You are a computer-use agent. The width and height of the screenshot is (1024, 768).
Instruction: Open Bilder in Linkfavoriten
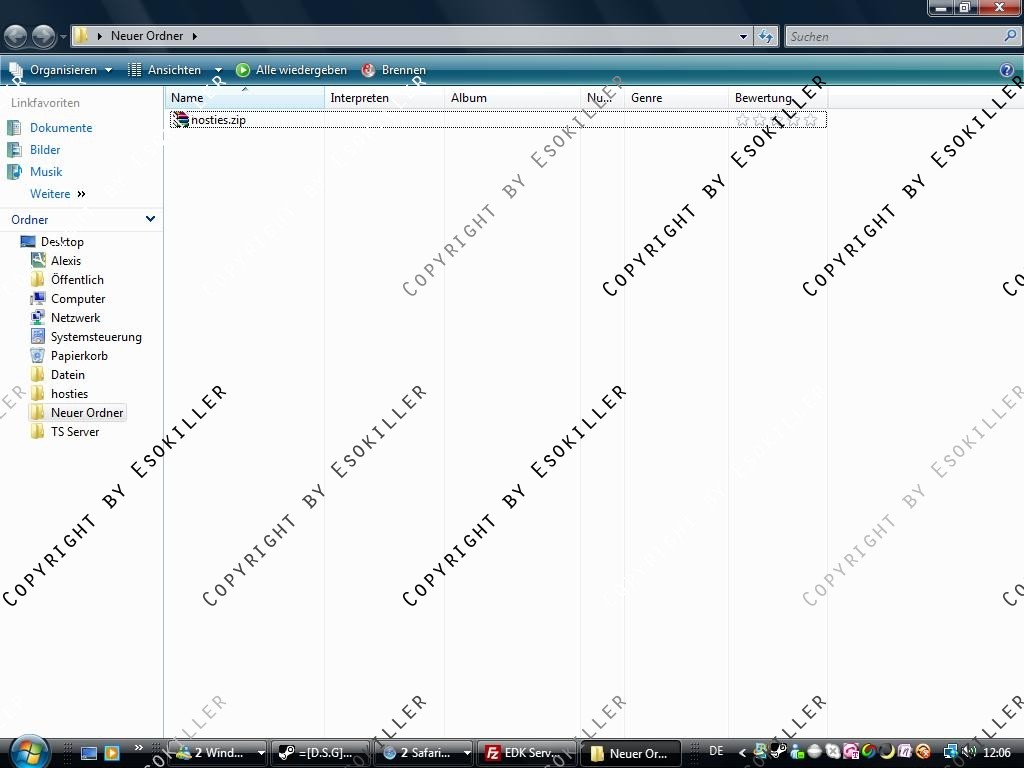(x=45, y=150)
